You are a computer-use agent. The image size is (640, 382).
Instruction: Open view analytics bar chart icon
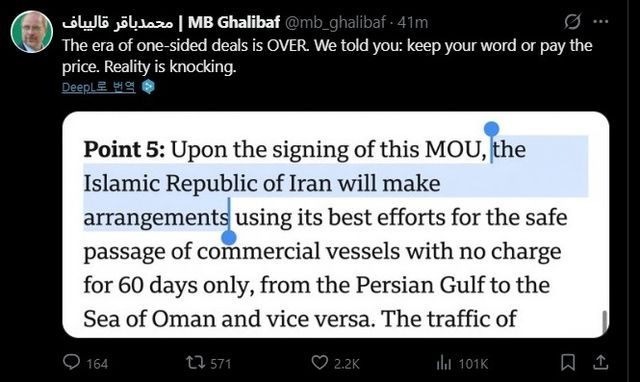(444, 362)
